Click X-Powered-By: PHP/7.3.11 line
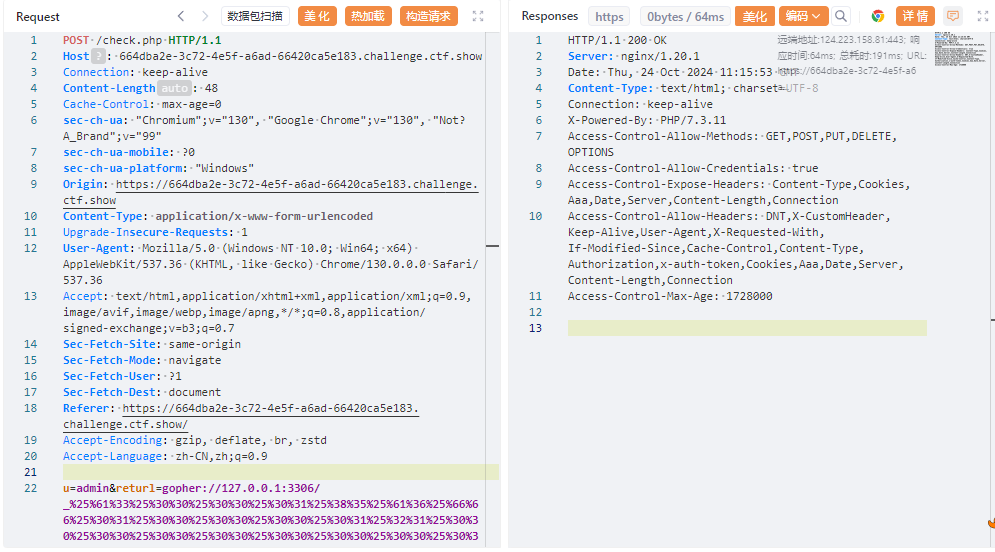This screenshot has height=552, width=995. point(647,120)
